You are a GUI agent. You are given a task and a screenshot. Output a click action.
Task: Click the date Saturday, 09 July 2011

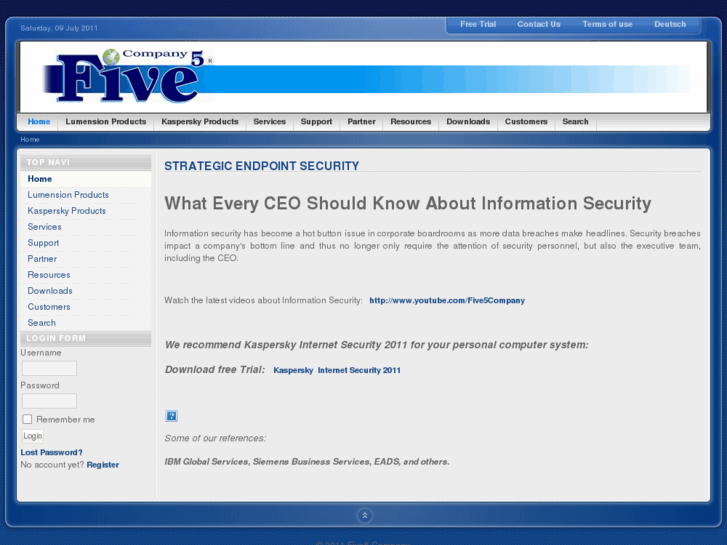[59, 28]
